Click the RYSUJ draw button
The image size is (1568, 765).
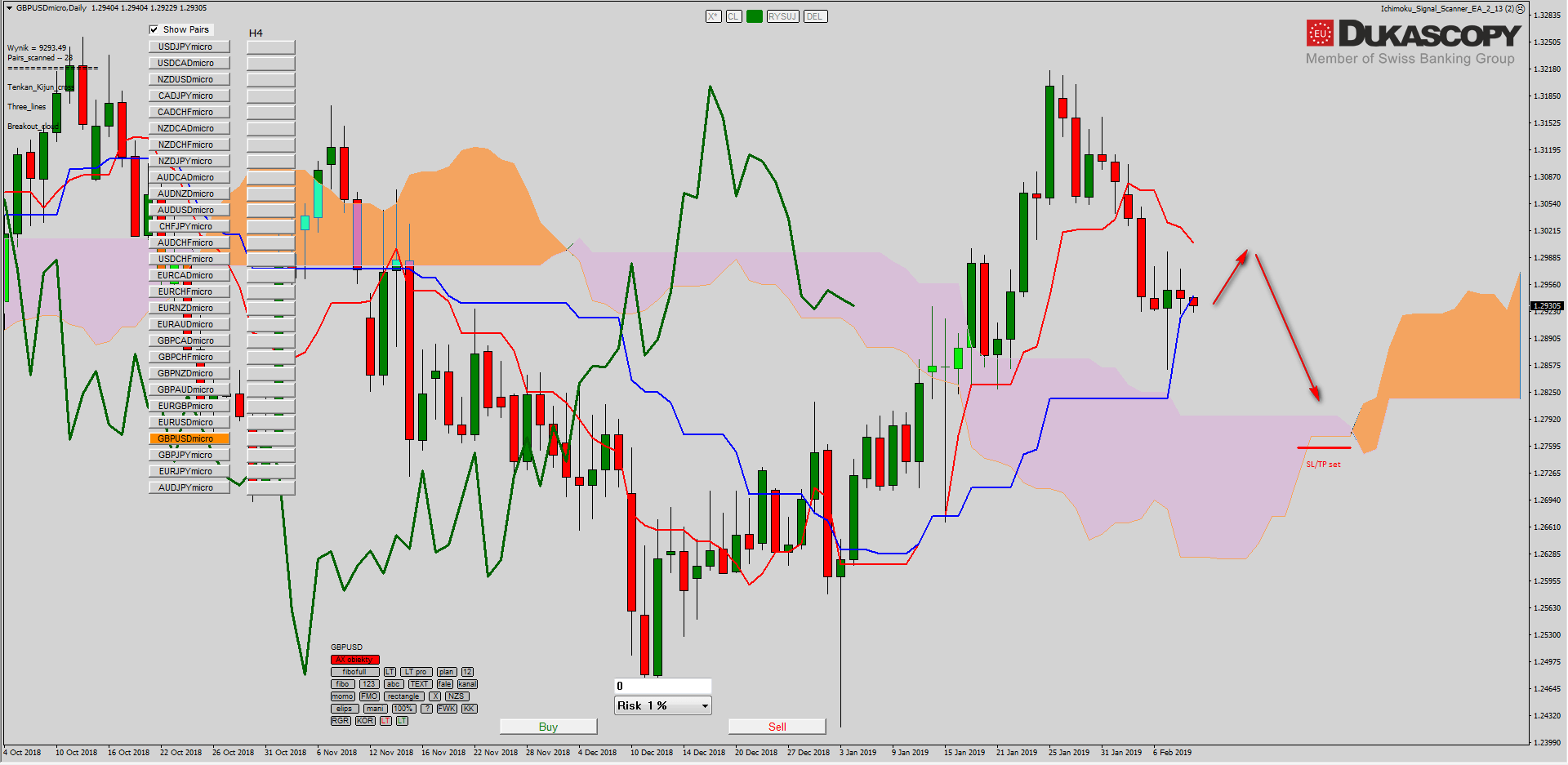(782, 16)
